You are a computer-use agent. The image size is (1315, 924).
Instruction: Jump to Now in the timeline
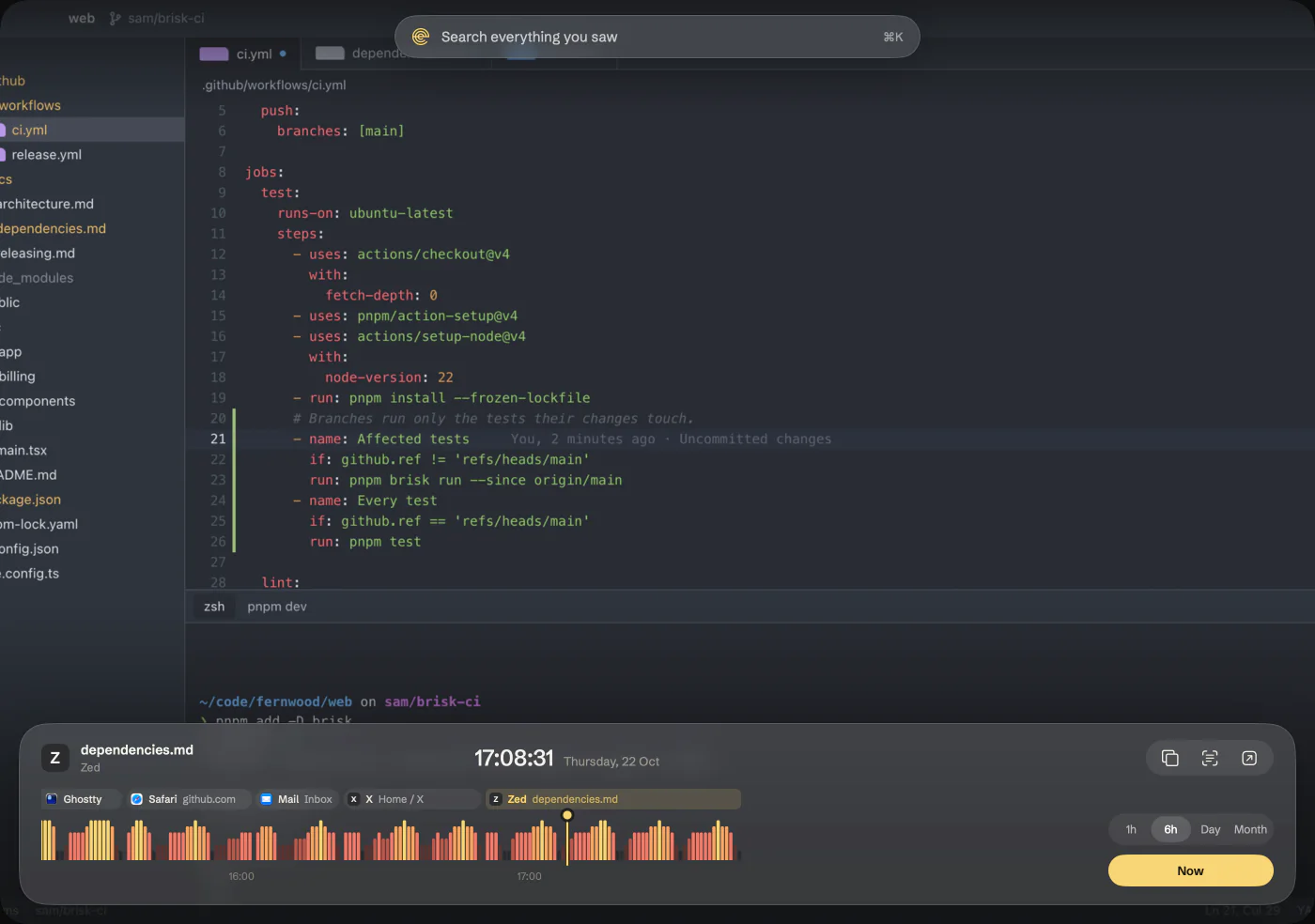pos(1190,870)
